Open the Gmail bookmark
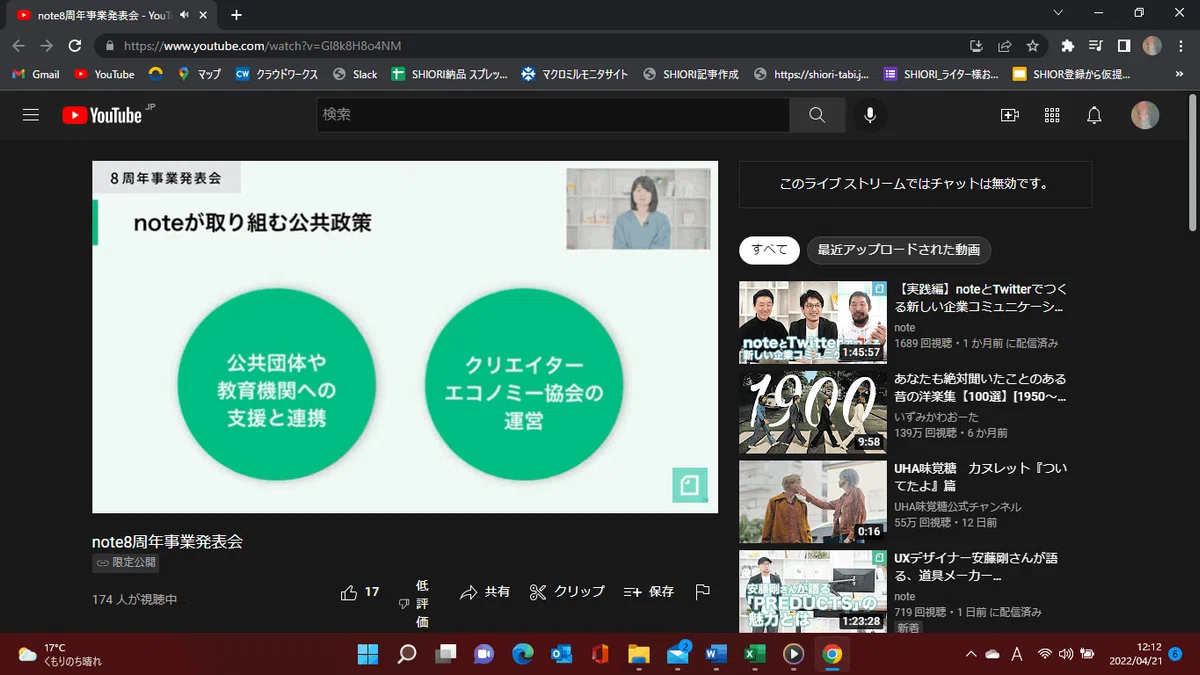 coord(36,74)
